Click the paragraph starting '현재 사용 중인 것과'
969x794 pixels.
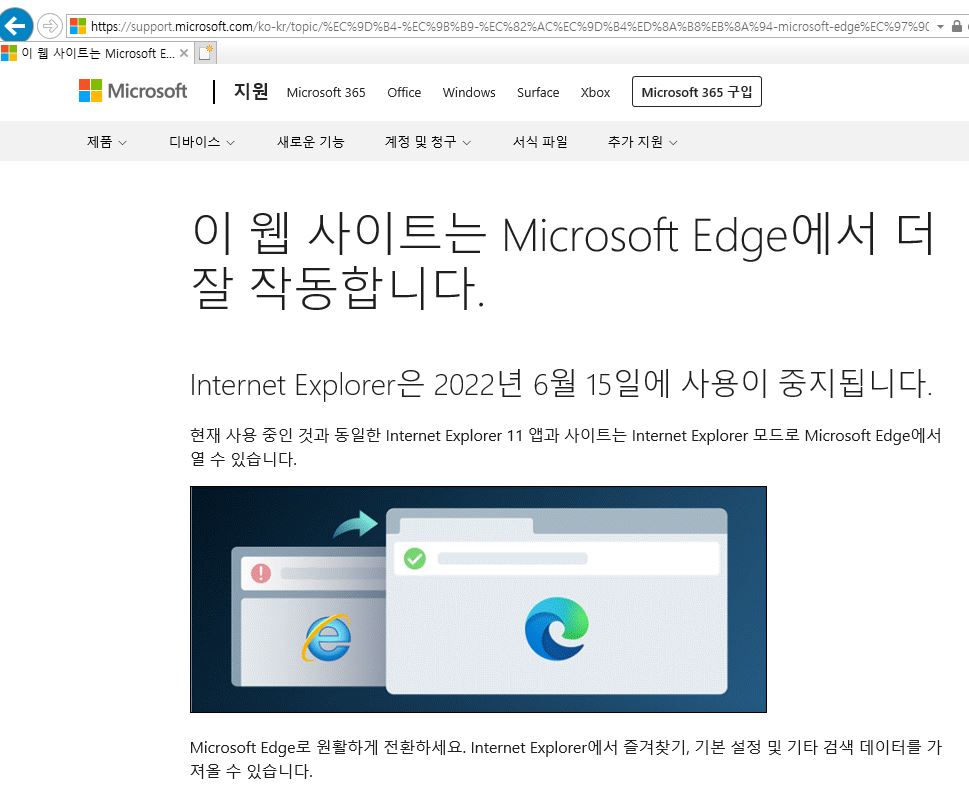click(565, 447)
